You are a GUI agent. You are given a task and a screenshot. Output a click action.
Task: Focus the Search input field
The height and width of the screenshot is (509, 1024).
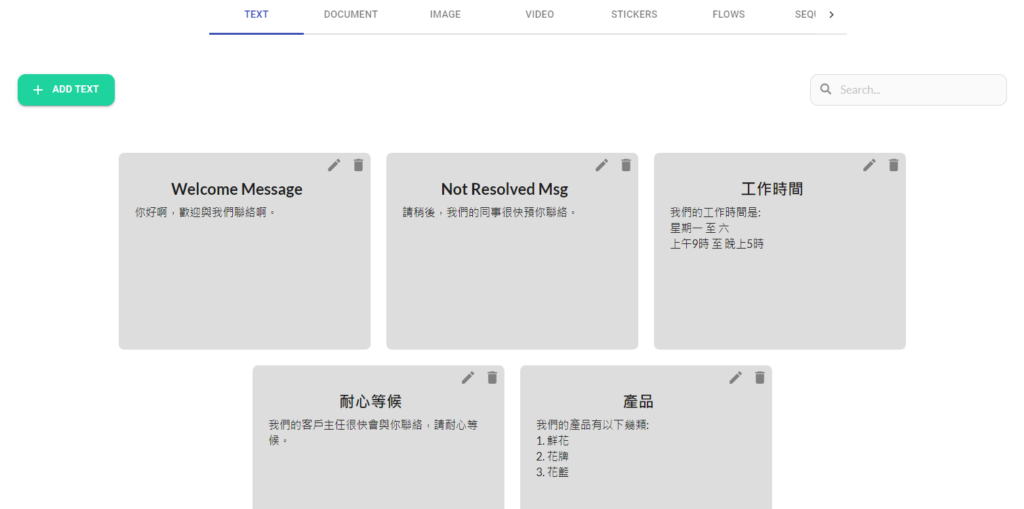click(918, 90)
